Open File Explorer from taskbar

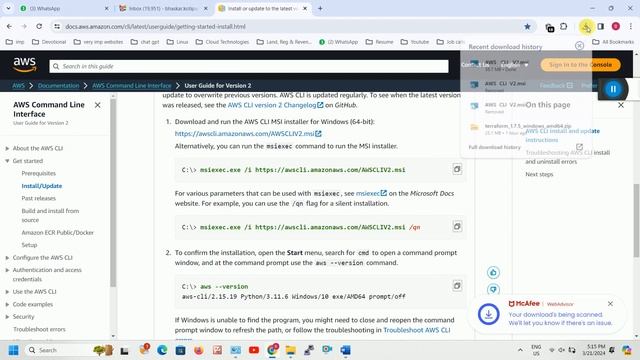(291, 350)
